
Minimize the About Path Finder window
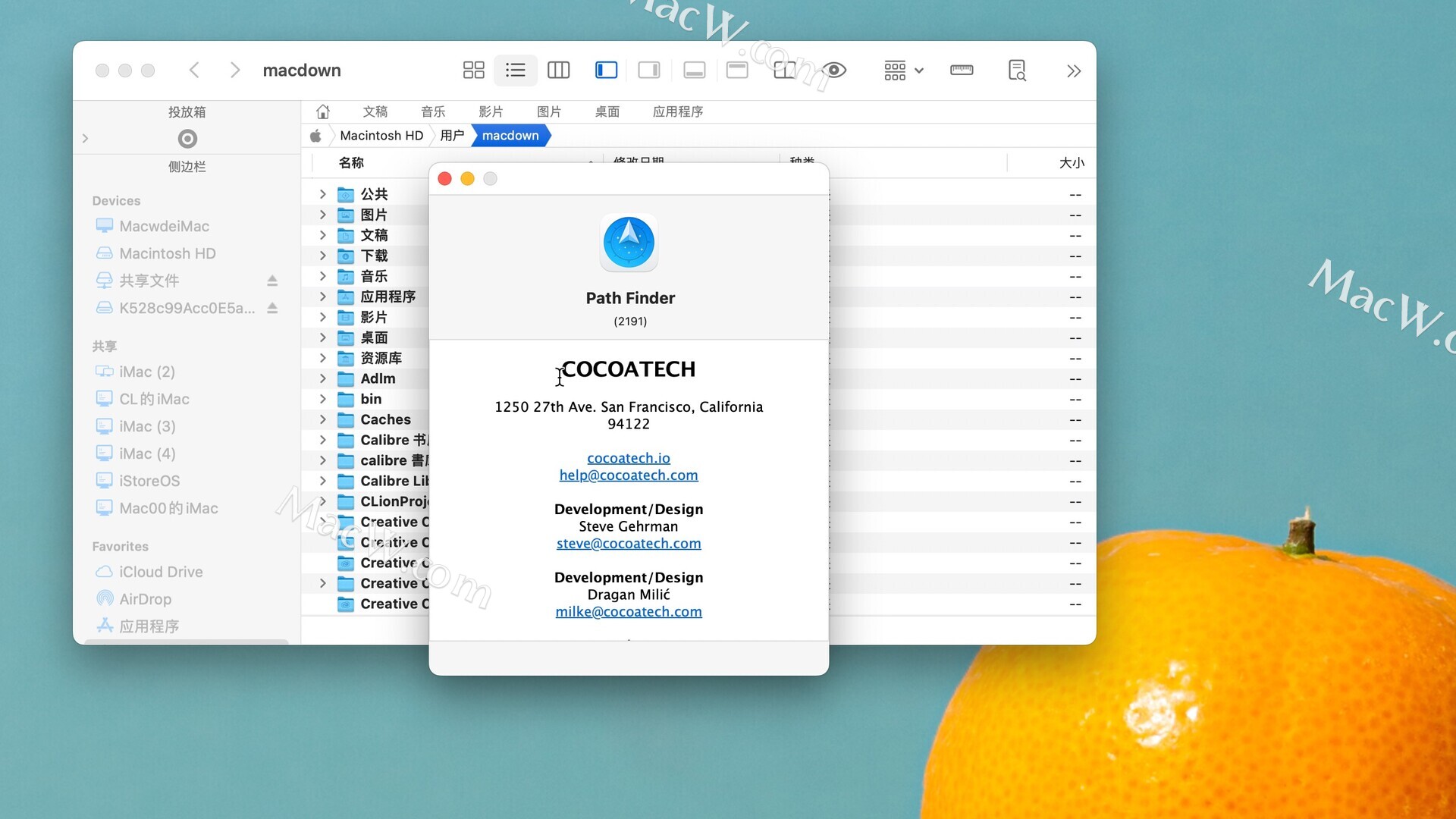click(x=468, y=179)
